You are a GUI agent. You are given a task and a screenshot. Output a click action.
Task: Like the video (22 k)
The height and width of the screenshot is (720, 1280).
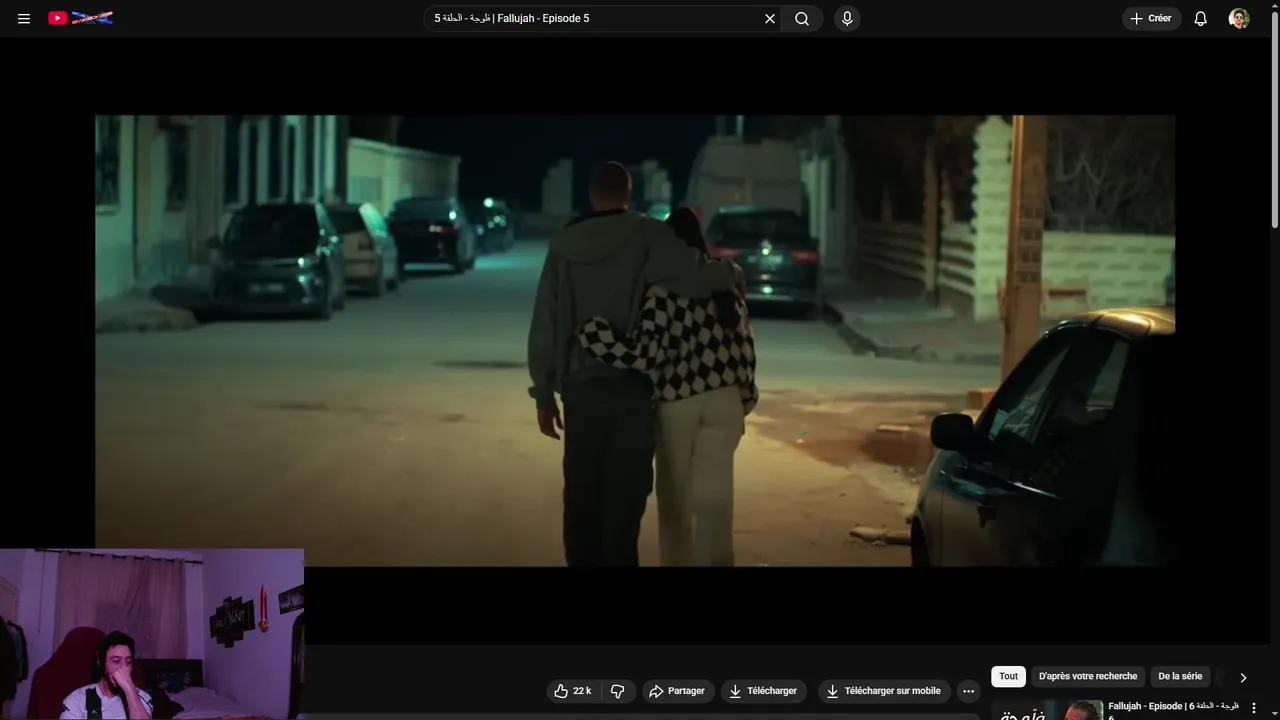click(573, 691)
